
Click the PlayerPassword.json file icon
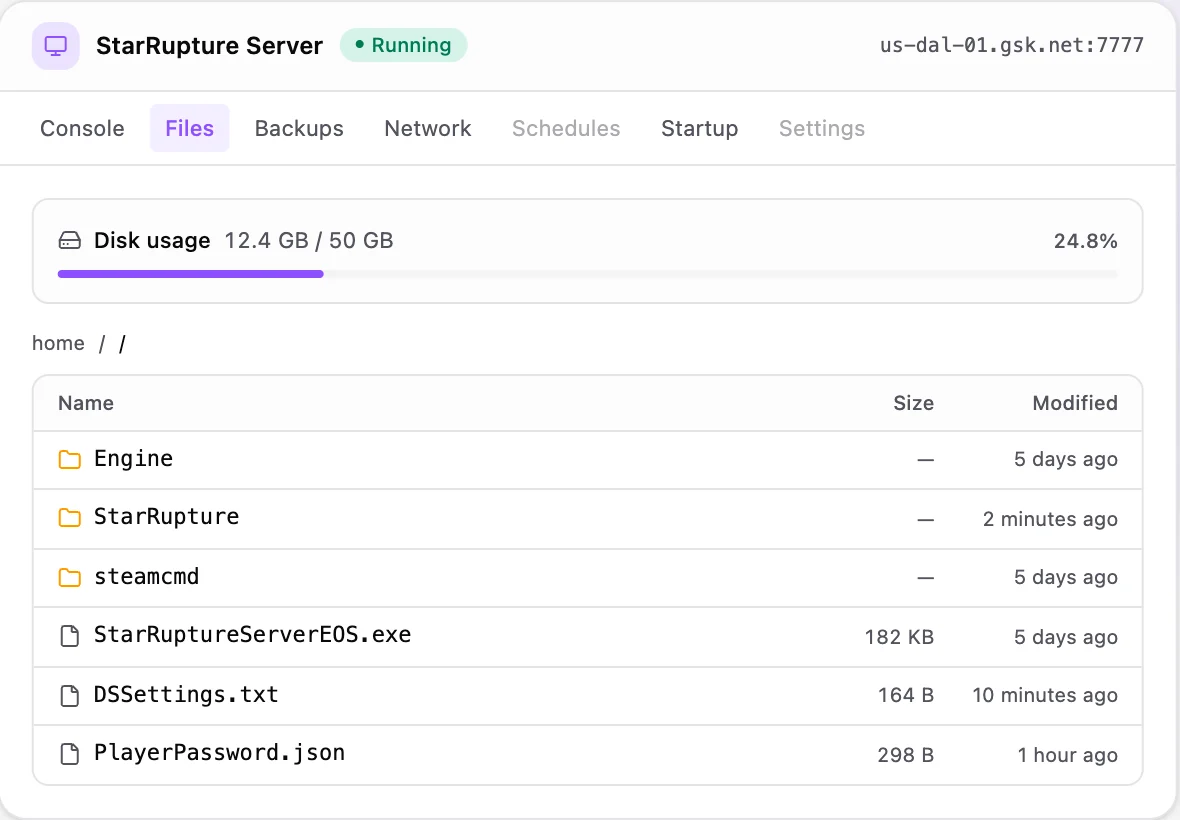click(x=69, y=754)
